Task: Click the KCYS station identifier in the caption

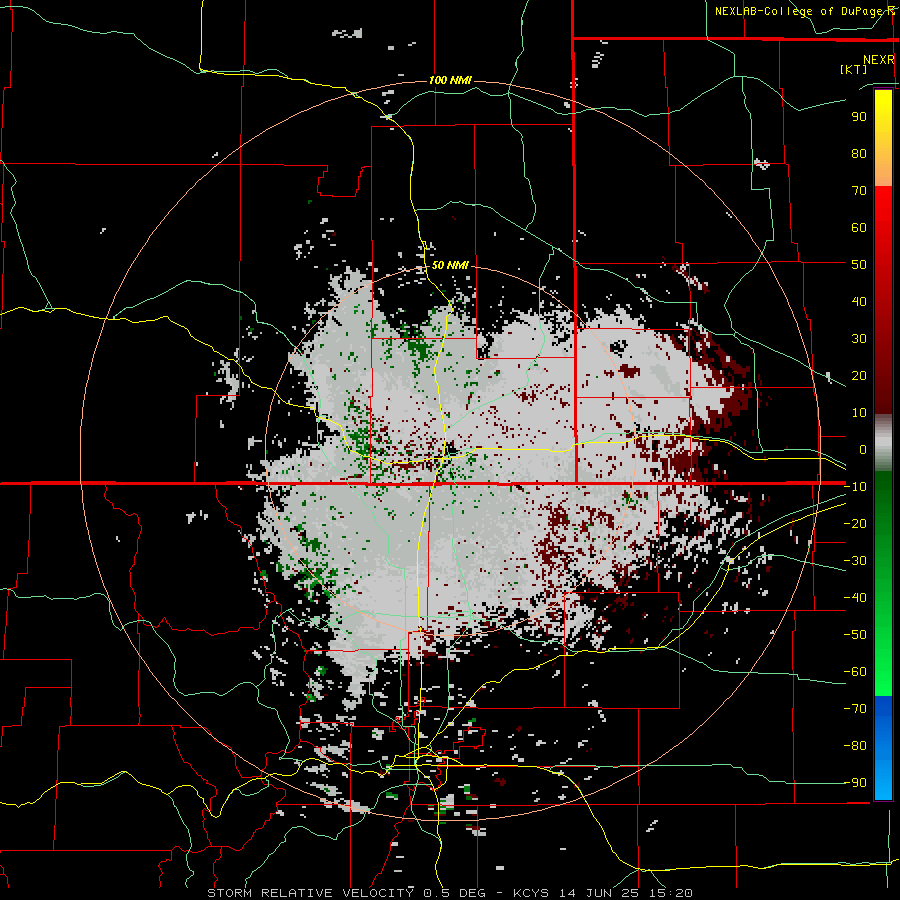Action: [531, 893]
